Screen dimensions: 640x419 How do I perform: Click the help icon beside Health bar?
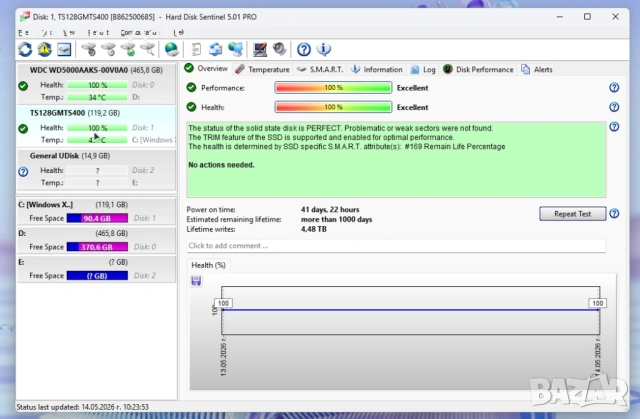614,107
